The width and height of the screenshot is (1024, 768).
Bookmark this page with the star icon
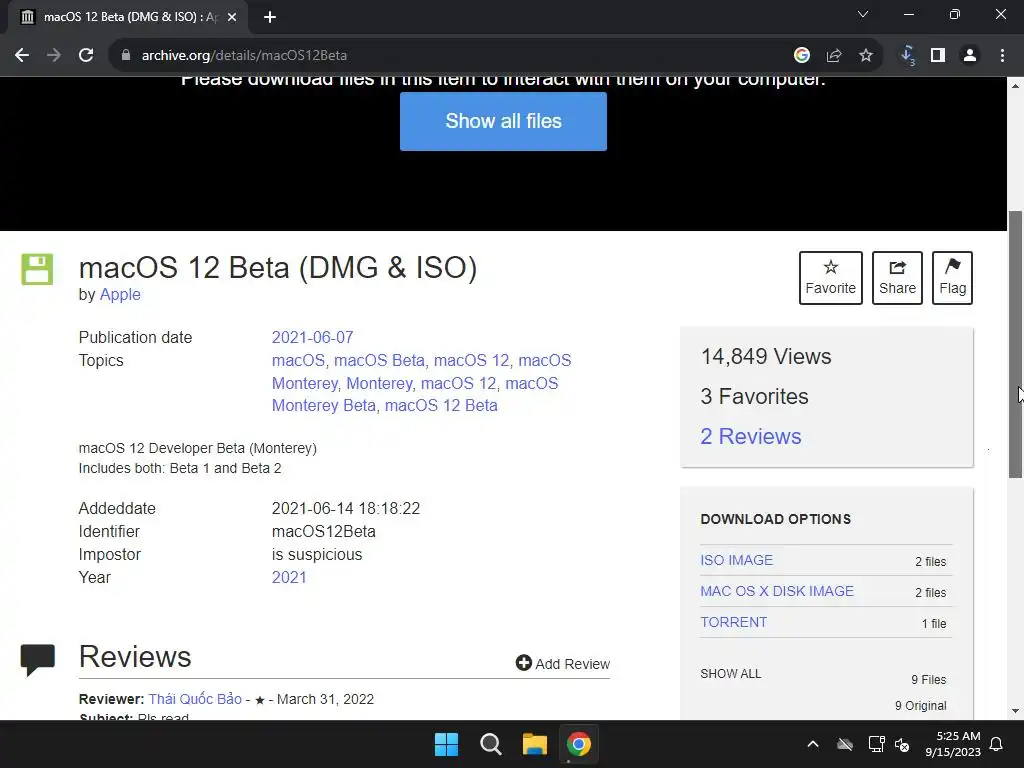point(866,56)
